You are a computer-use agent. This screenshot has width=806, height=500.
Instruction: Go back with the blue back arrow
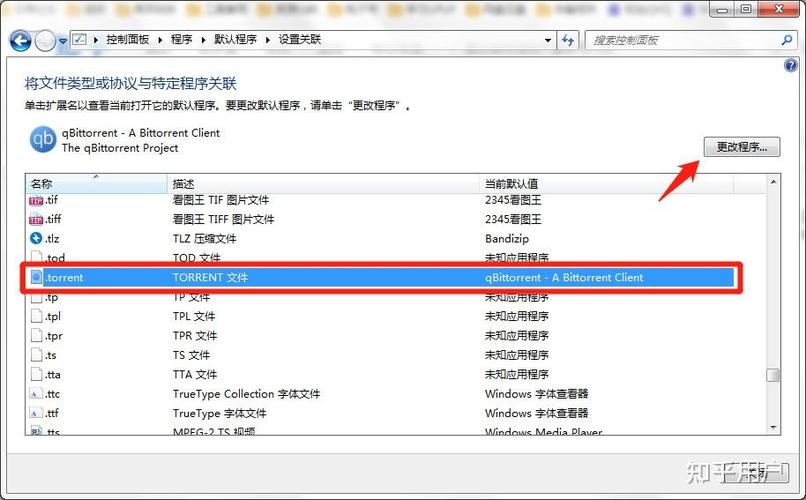pyautogui.click(x=21, y=41)
